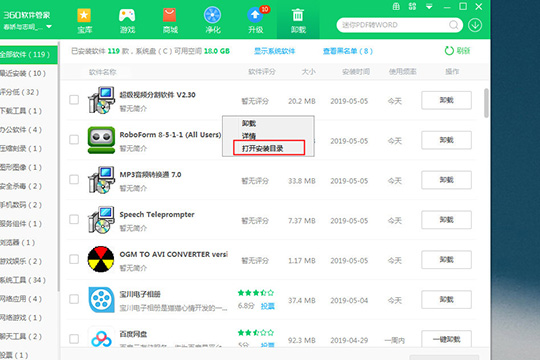Check the 百度网盘 checkbox
The height and width of the screenshot is (360, 540).
[x=74, y=339]
